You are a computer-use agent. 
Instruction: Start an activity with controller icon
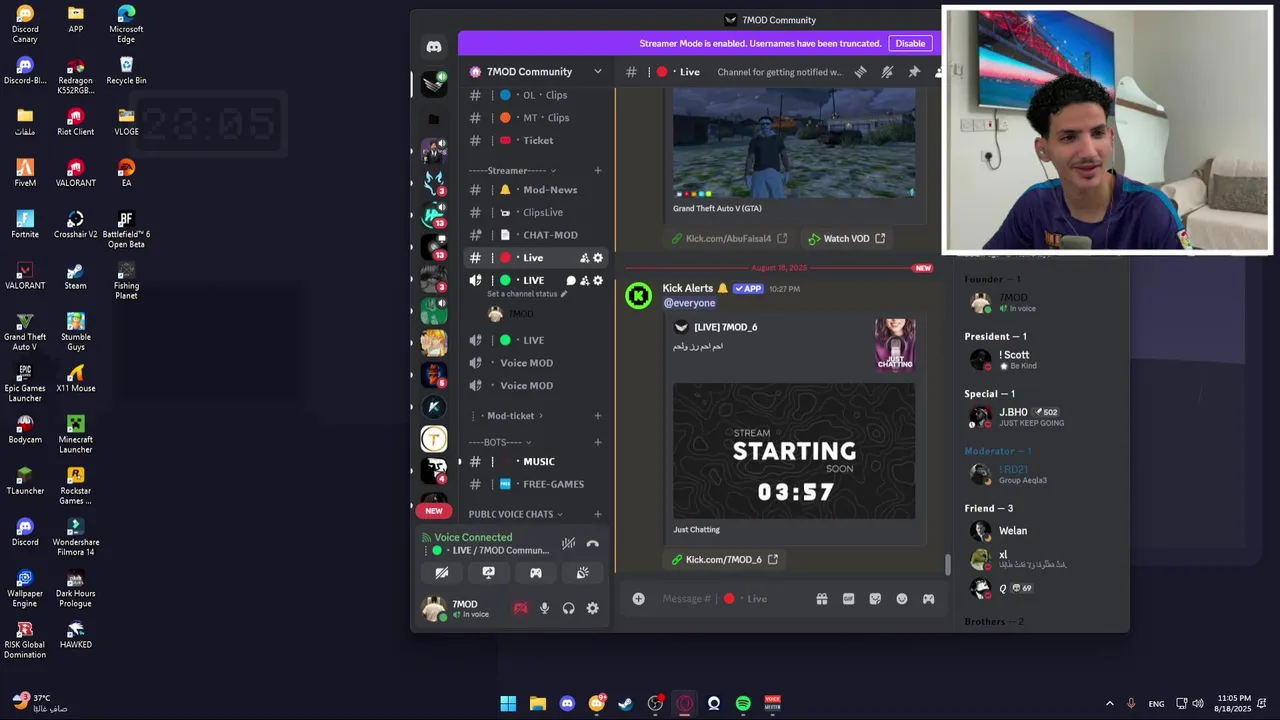536,573
